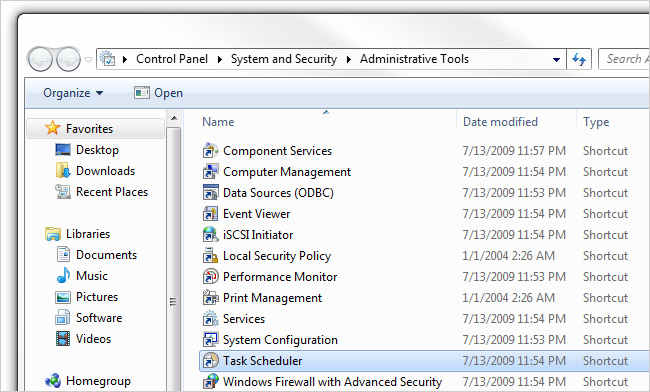The height and width of the screenshot is (392, 650).
Task: Click the Favorites star icon
Action: (x=53, y=128)
